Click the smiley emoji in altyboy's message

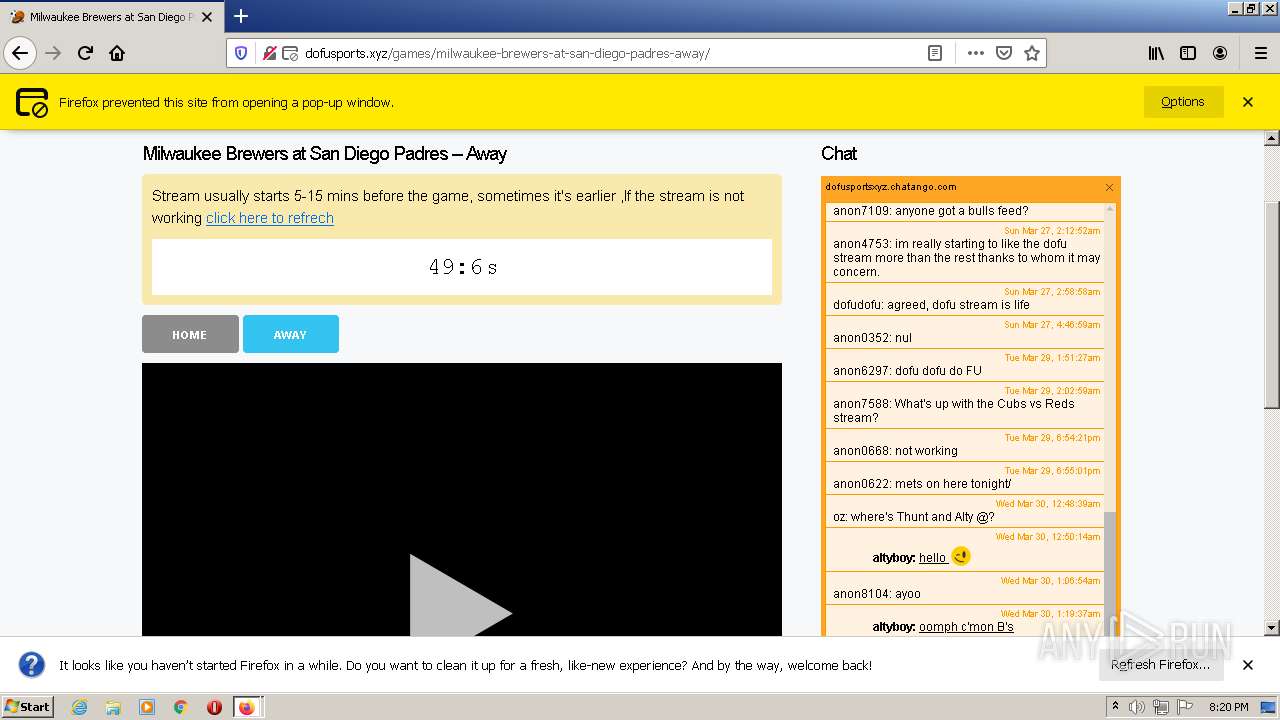pos(961,556)
